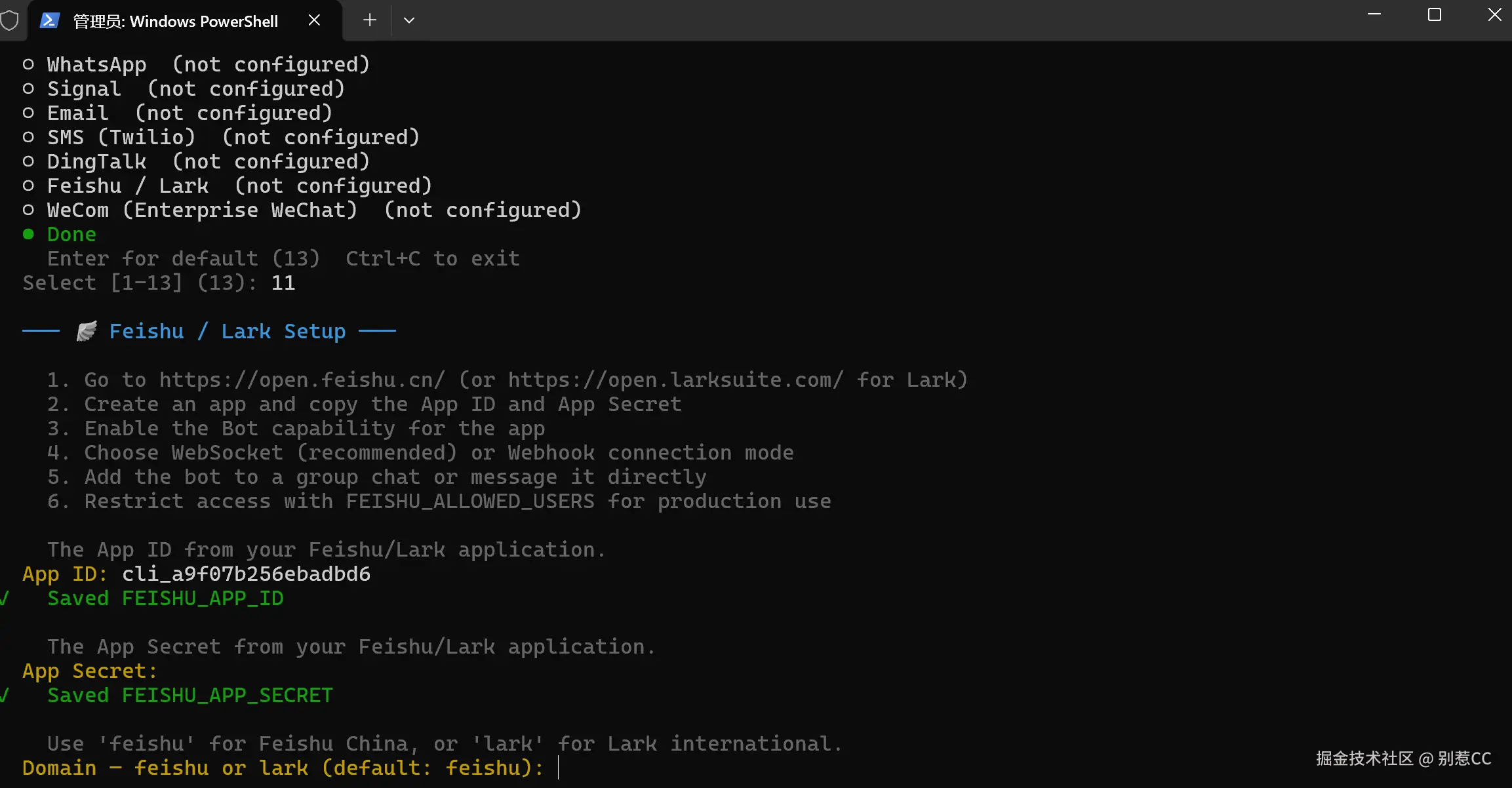Click the open.larksuite.com link
1512x788 pixels.
click(675, 380)
